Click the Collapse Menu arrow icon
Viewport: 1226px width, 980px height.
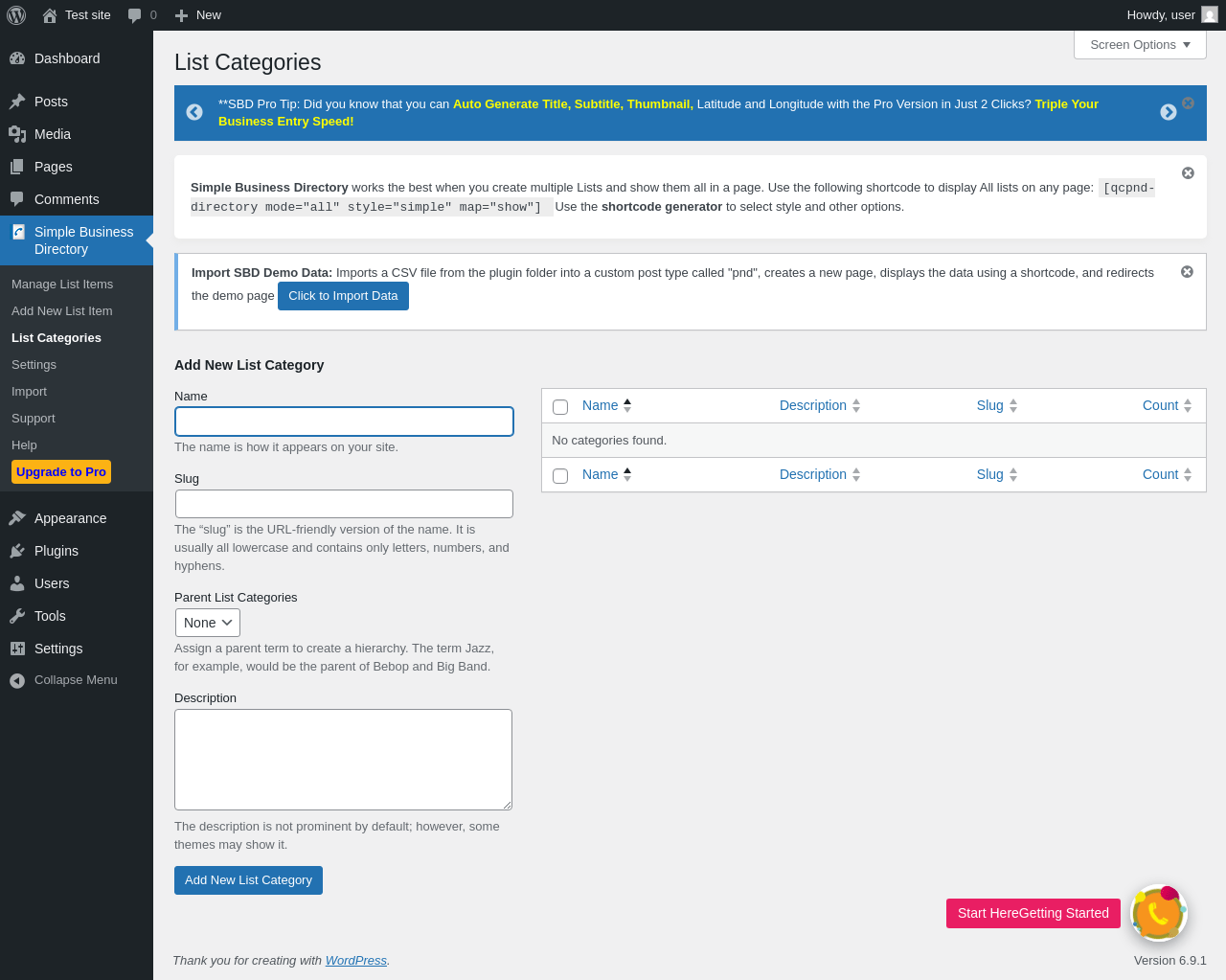tap(17, 680)
